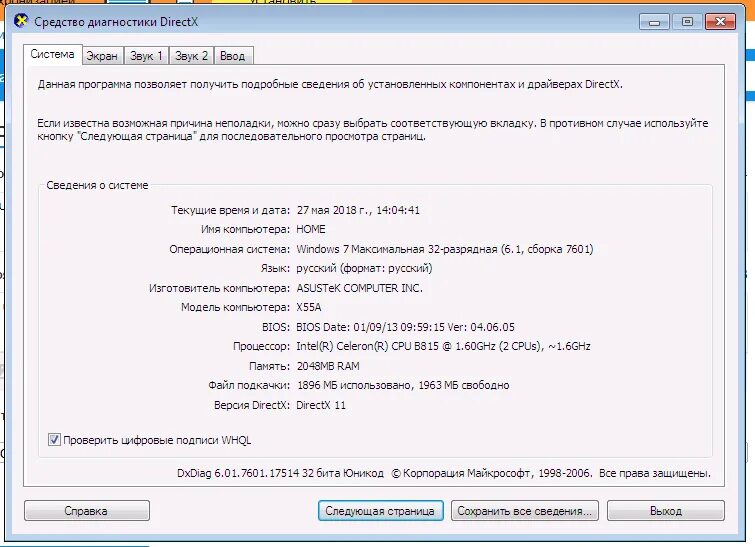Click the Выход button
This screenshot has height=547, width=755.
665,510
